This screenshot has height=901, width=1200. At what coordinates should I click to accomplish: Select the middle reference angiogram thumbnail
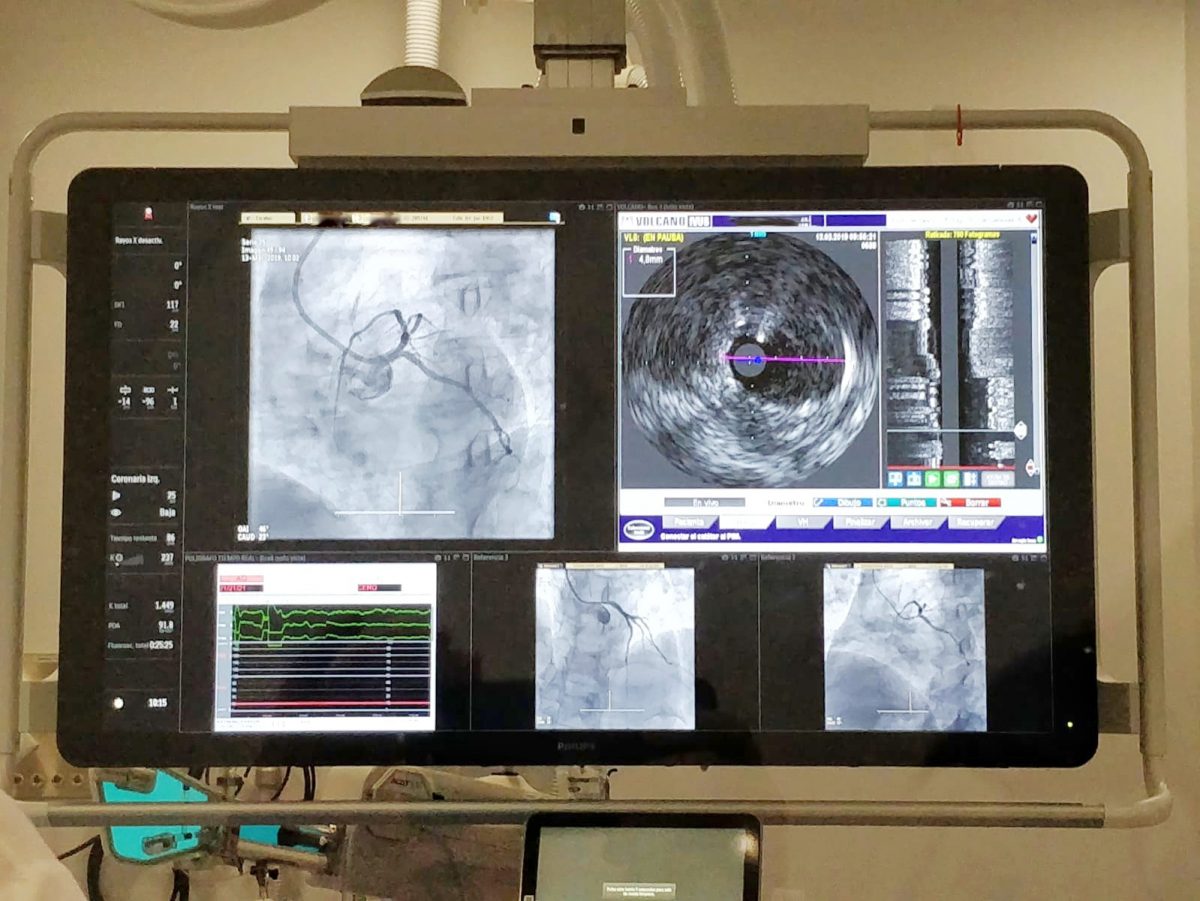(614, 648)
